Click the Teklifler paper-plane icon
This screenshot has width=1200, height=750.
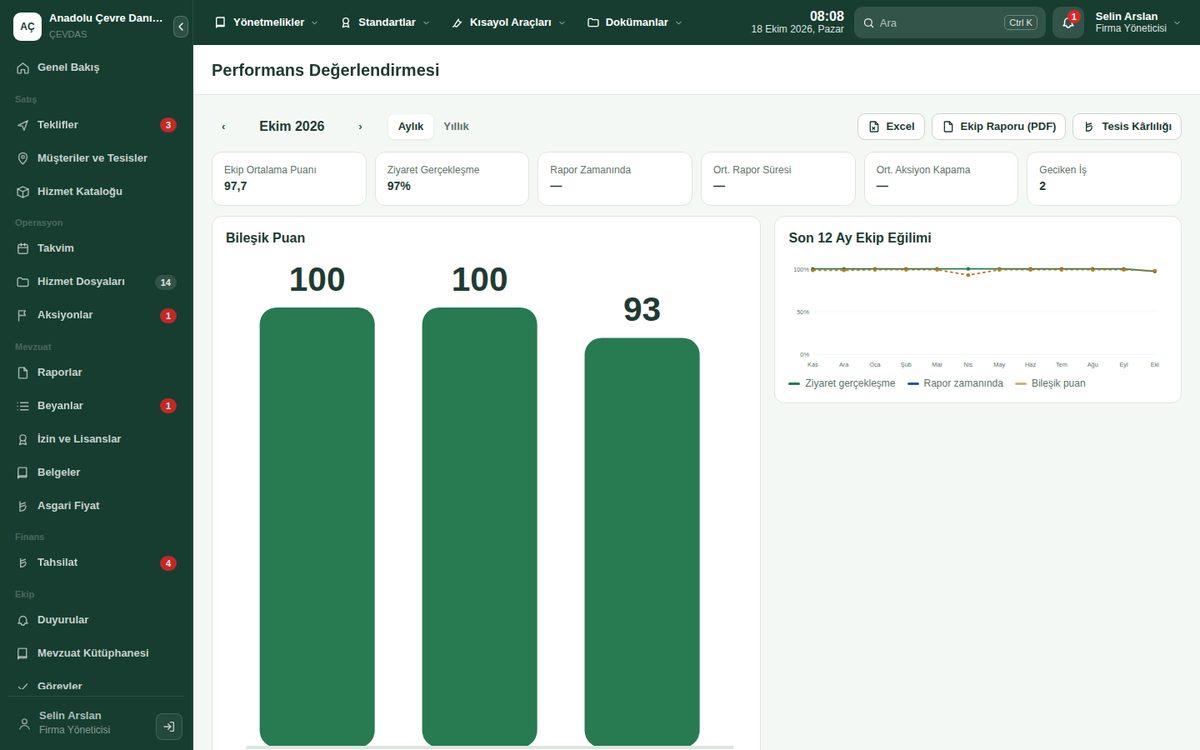[23, 125]
